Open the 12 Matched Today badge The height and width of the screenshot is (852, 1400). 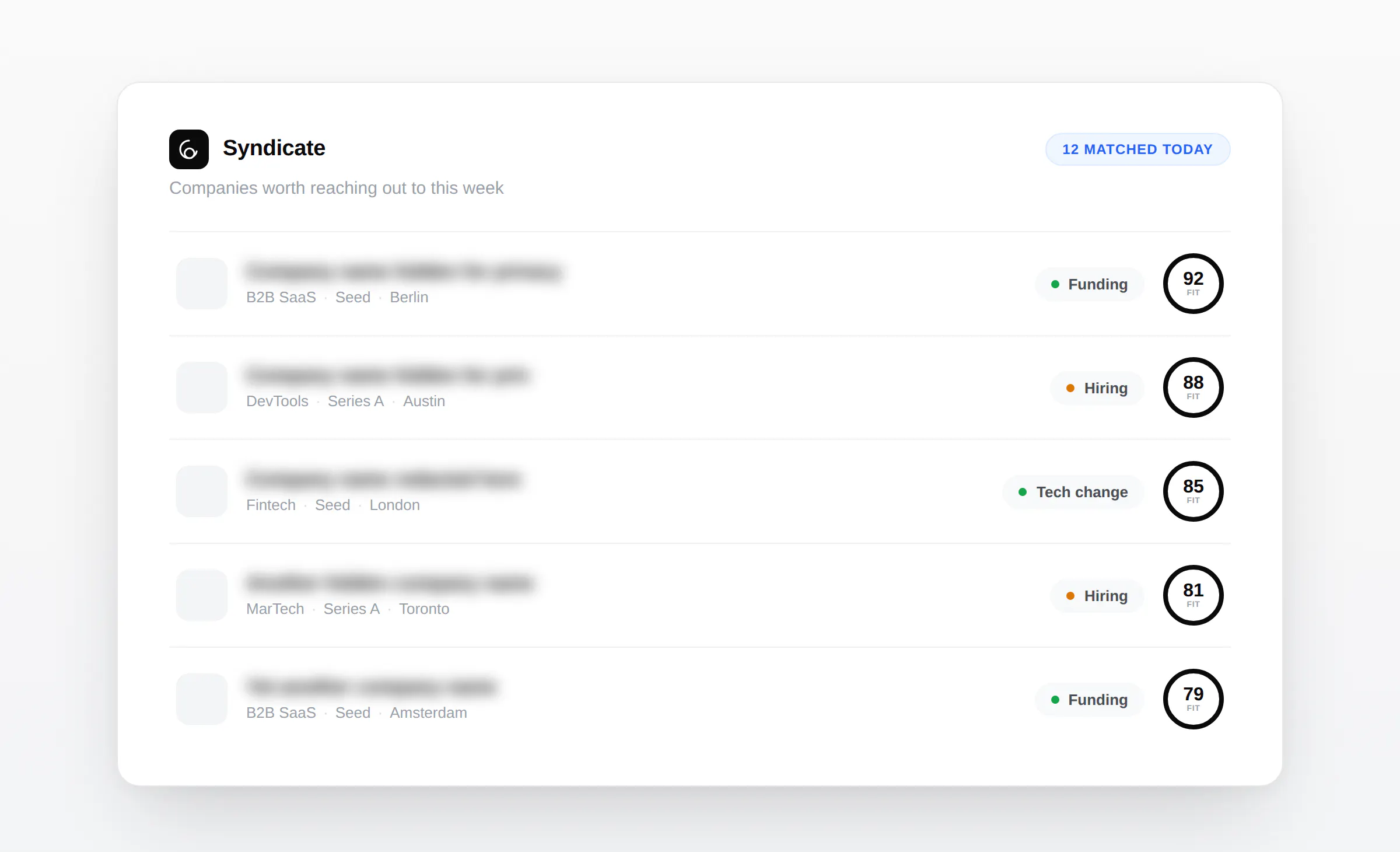click(x=1137, y=149)
